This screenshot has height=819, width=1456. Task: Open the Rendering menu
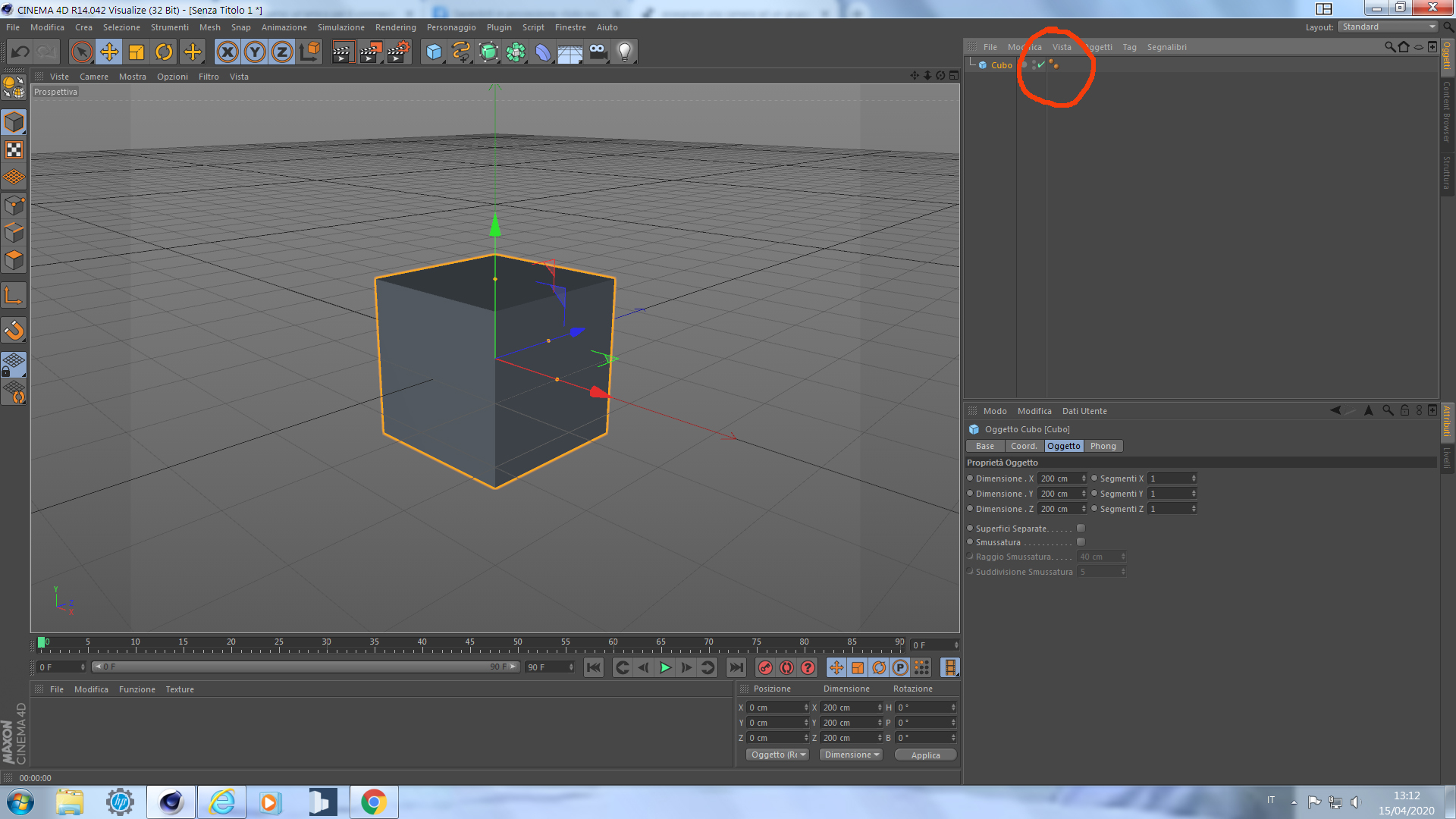pos(395,27)
